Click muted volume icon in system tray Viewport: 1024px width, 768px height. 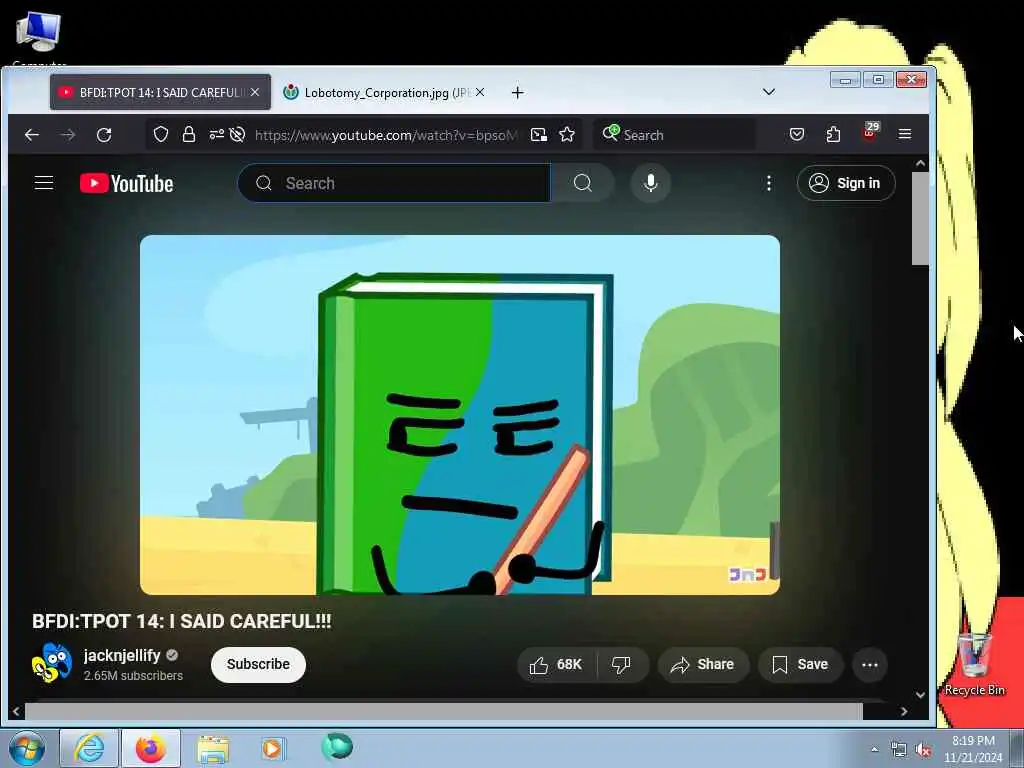pyautogui.click(x=923, y=750)
